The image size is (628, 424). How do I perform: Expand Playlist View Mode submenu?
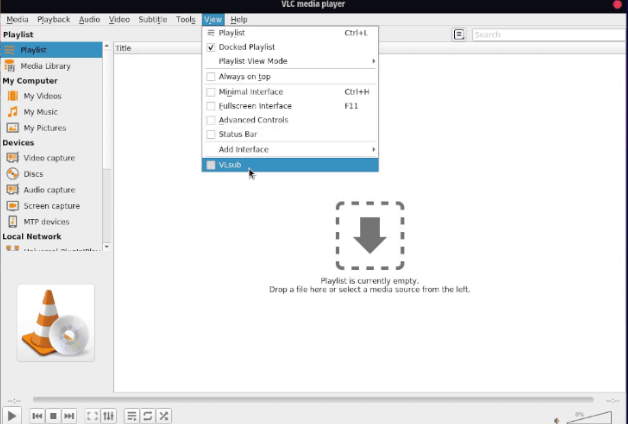[x=290, y=61]
